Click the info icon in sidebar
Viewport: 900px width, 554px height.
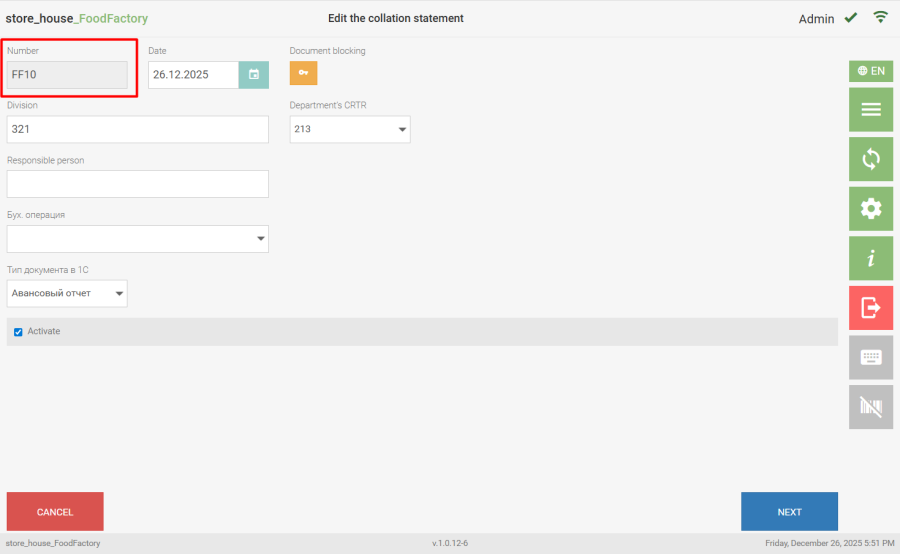tap(870, 259)
